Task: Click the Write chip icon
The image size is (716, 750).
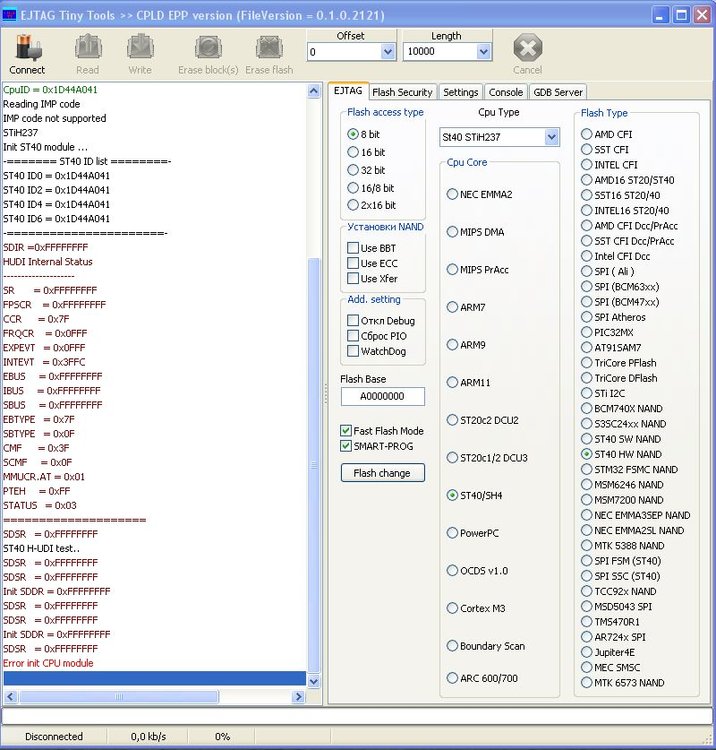Action: (x=140, y=48)
